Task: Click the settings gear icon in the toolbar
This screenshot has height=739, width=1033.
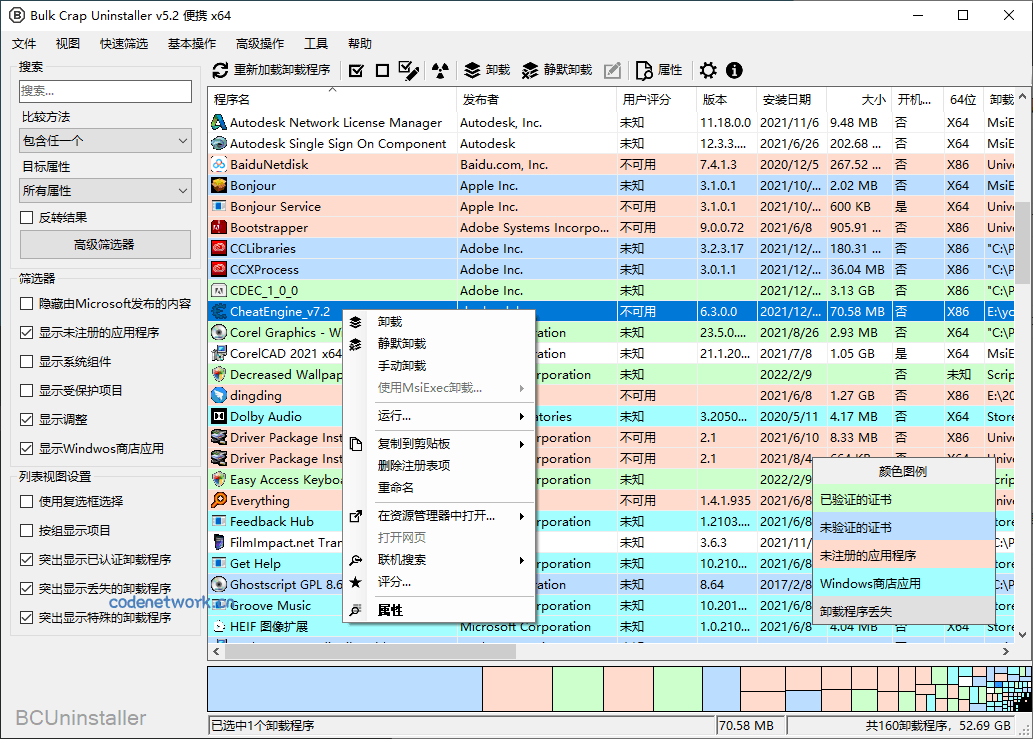Action: click(707, 70)
